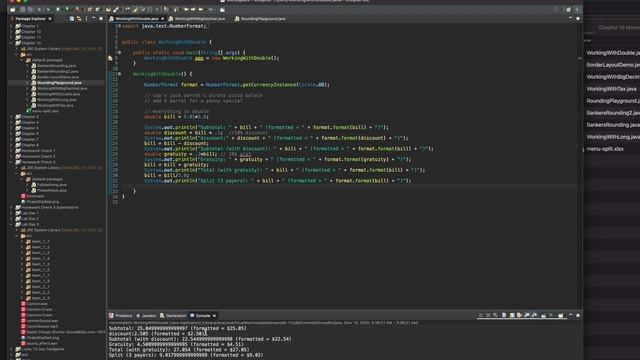640x360 pixels.
Task: Open Package Explorer view menu (three dots)
Action: coord(86,19)
